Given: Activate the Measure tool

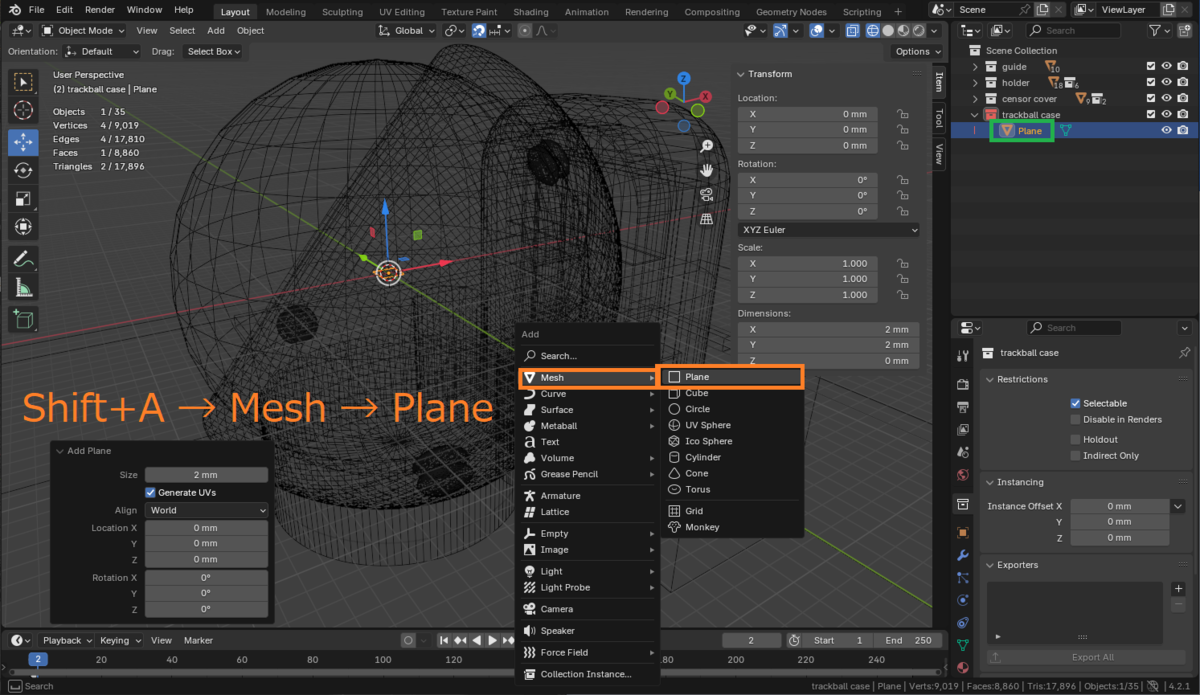Looking at the screenshot, I should pyautogui.click(x=23, y=288).
